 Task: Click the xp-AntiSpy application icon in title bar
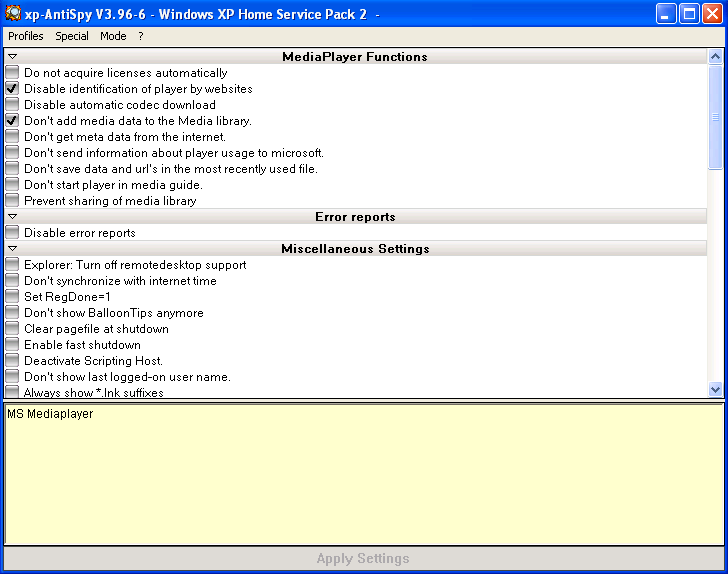pyautogui.click(x=13, y=13)
